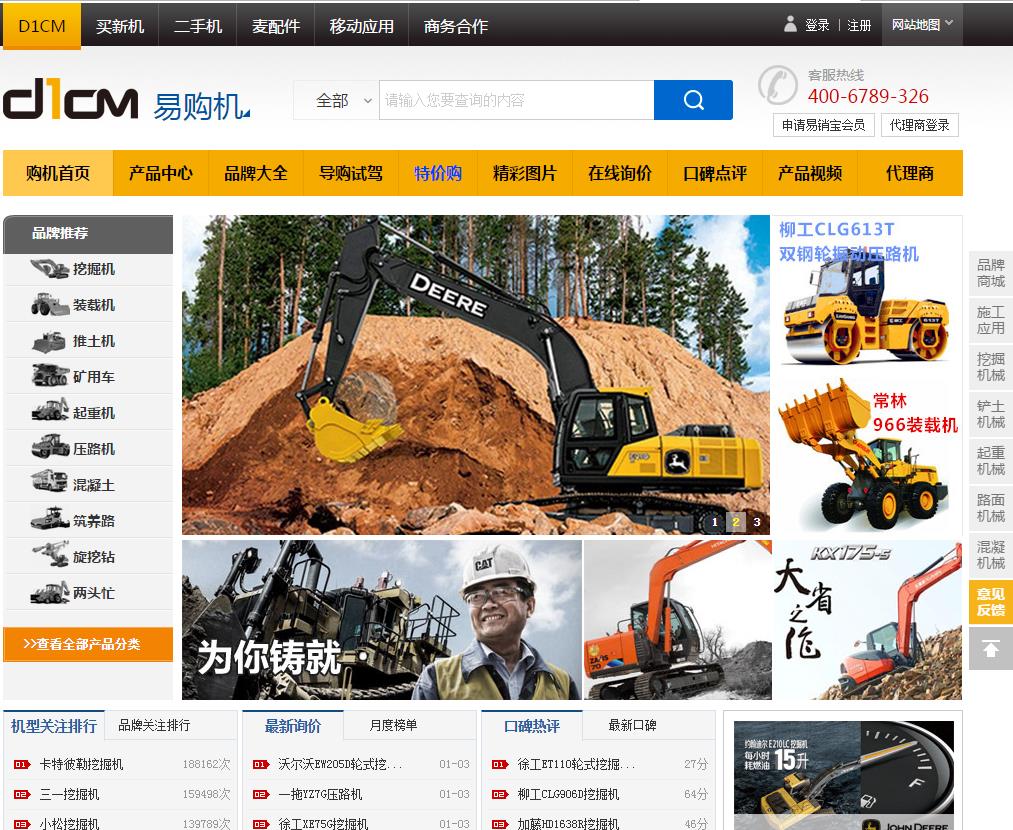This screenshot has height=830, width=1013.
Task: Click the phone hotline icon
Action: (x=778, y=85)
